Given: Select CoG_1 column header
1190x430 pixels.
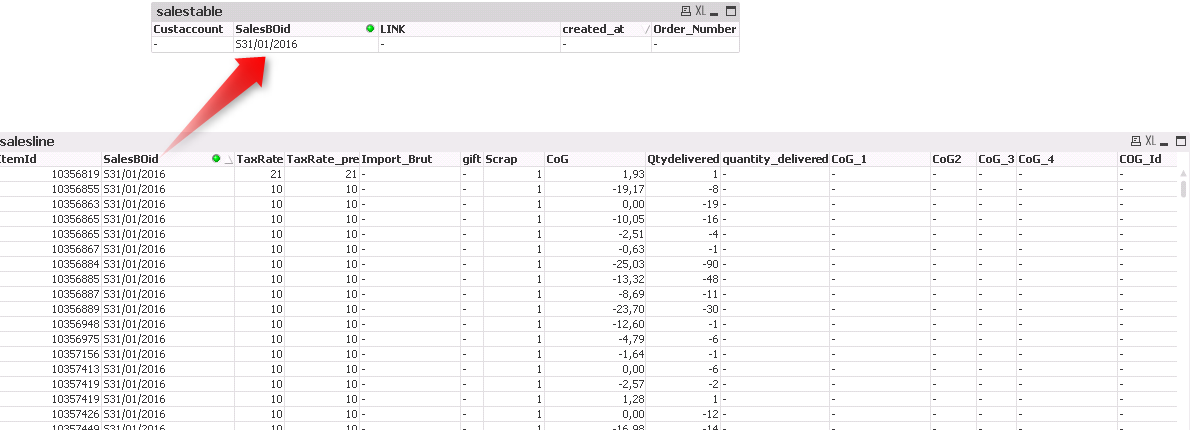Looking at the screenshot, I should 848,159.
